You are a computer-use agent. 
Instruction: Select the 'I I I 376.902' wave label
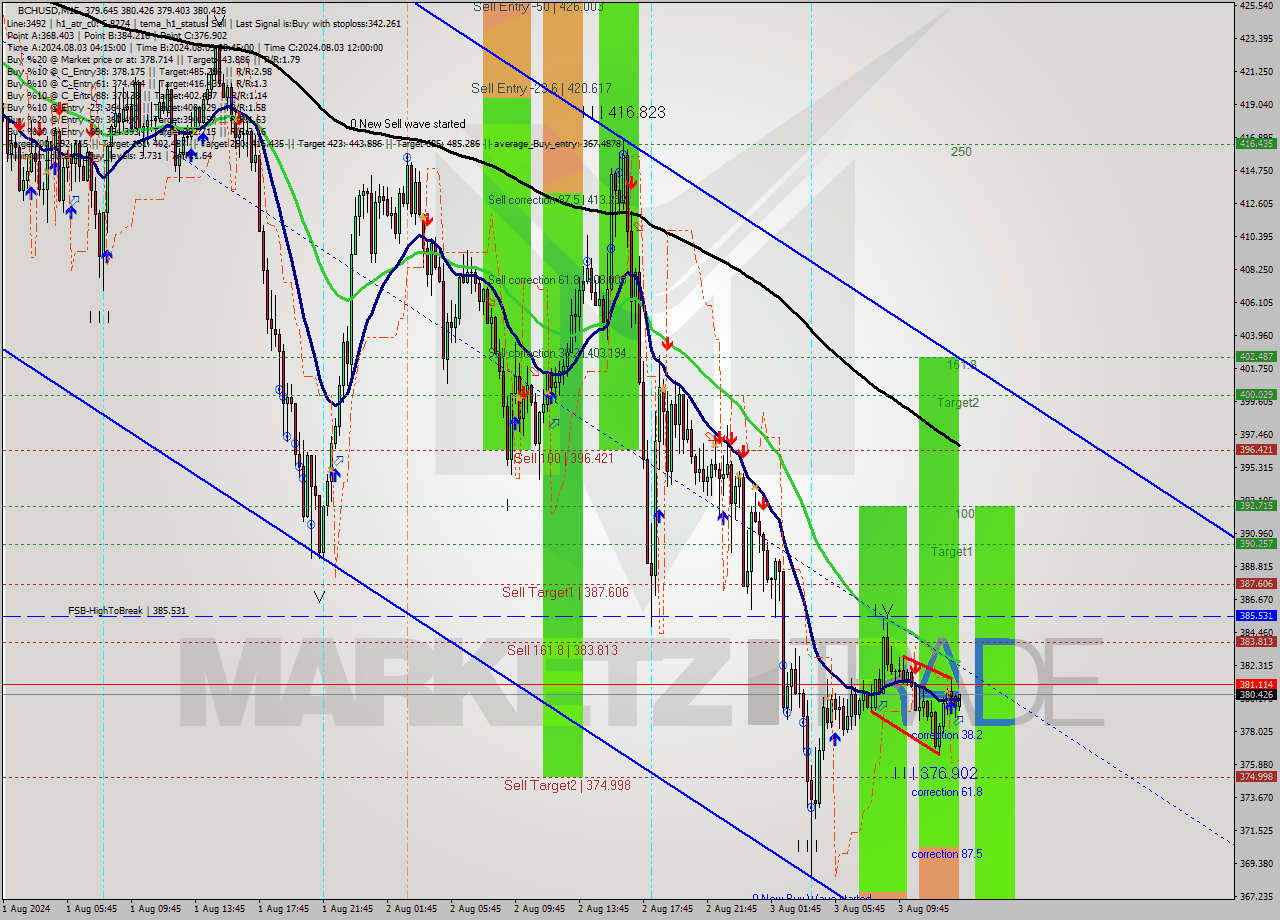tap(935, 773)
